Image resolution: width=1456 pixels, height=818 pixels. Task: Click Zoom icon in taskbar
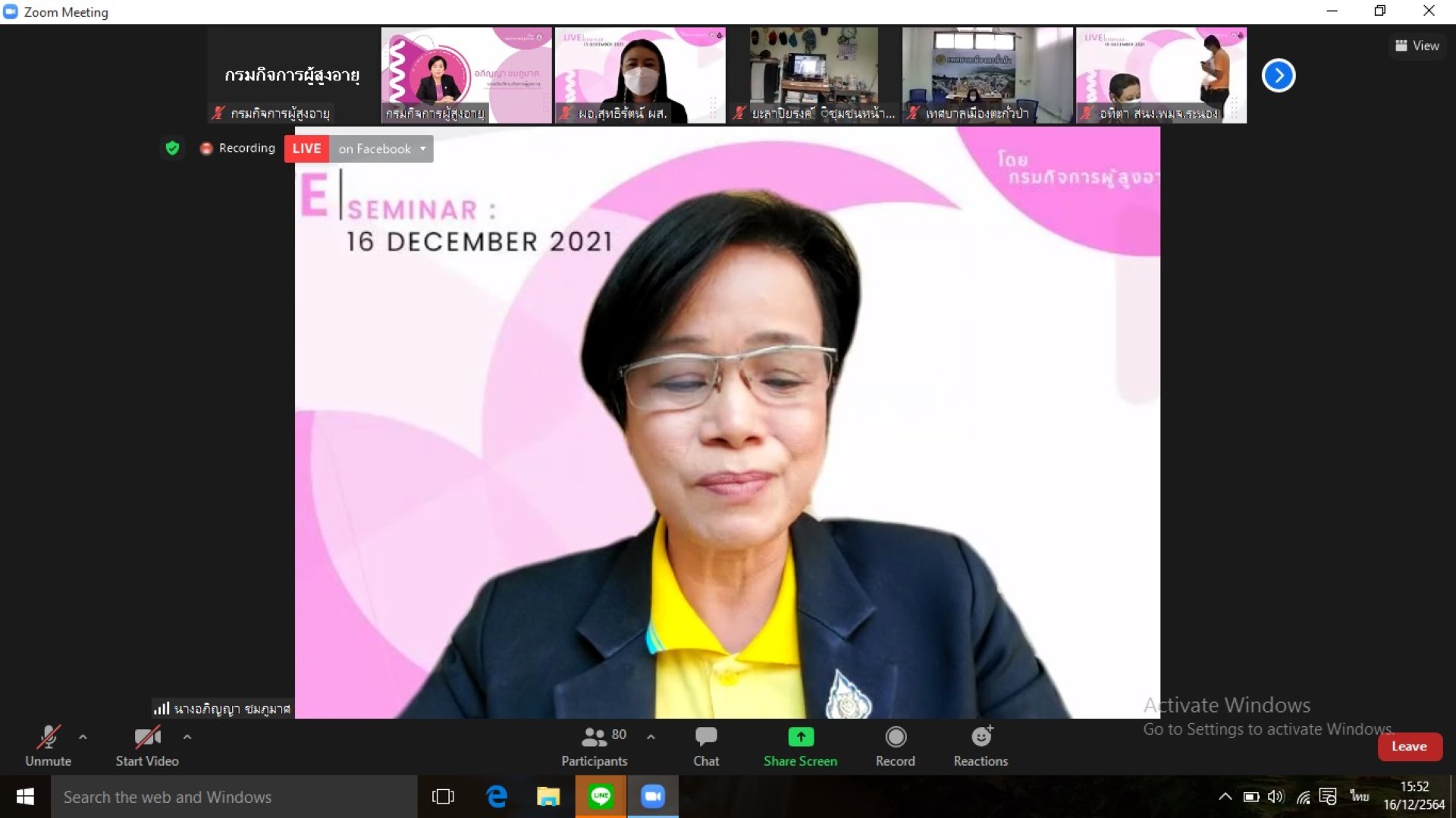653,797
